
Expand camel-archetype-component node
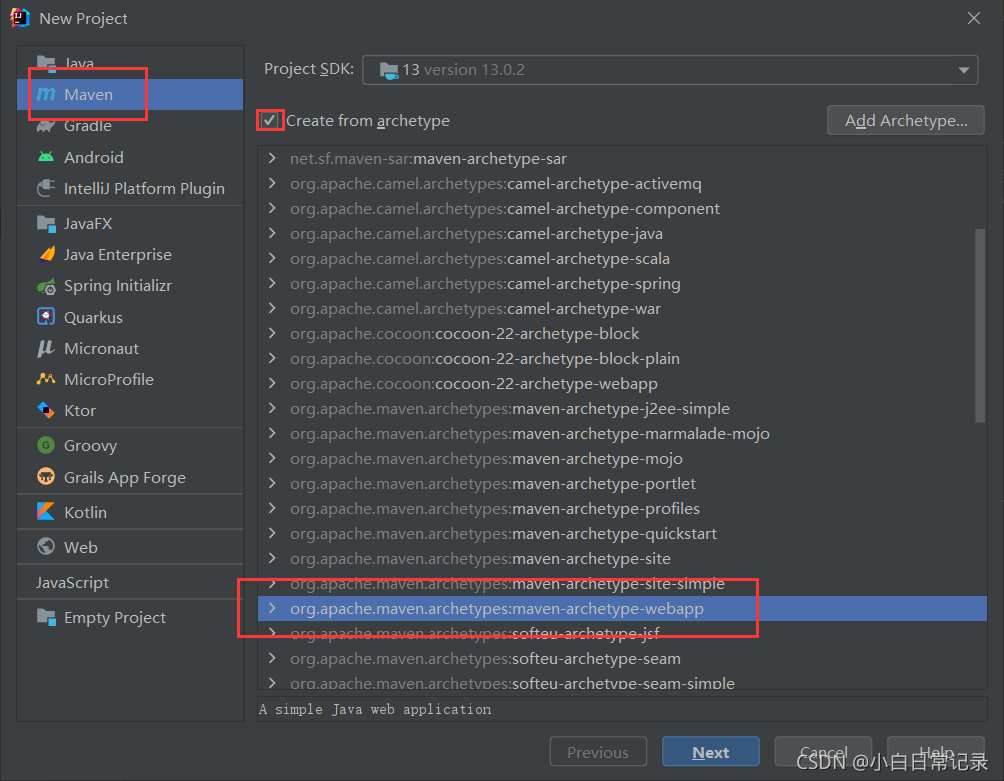tap(272, 208)
